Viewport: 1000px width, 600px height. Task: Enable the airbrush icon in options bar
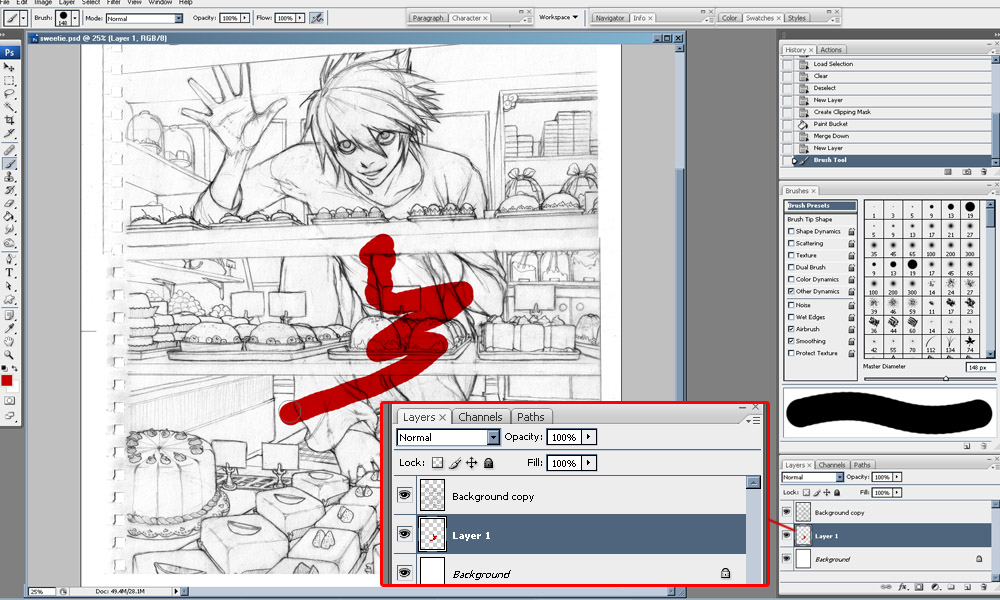[317, 18]
